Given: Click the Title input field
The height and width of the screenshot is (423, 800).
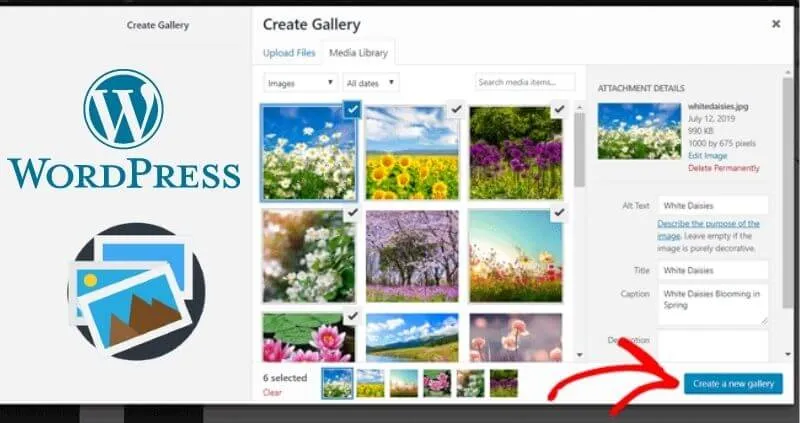Looking at the screenshot, I should coord(713,270).
